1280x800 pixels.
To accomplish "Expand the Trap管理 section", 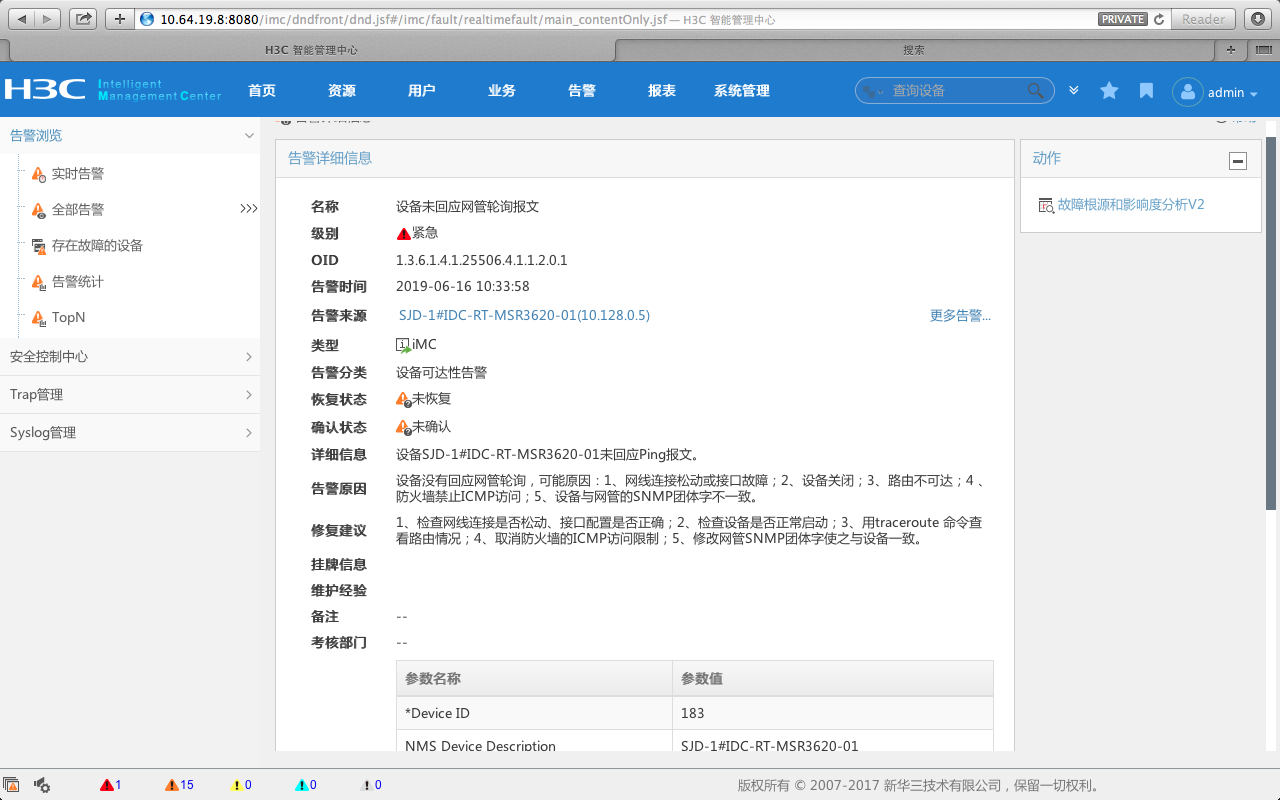I will pyautogui.click(x=130, y=395).
